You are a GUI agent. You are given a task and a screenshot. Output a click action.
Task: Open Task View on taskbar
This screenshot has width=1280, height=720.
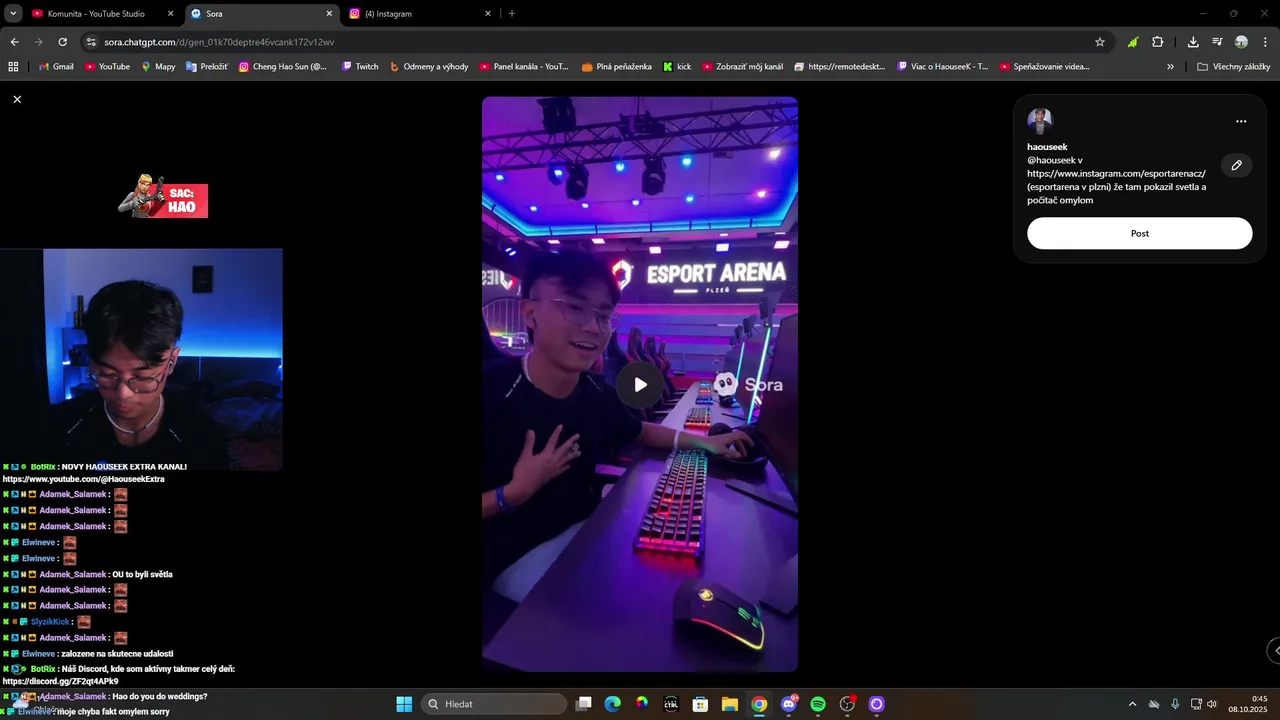(584, 704)
